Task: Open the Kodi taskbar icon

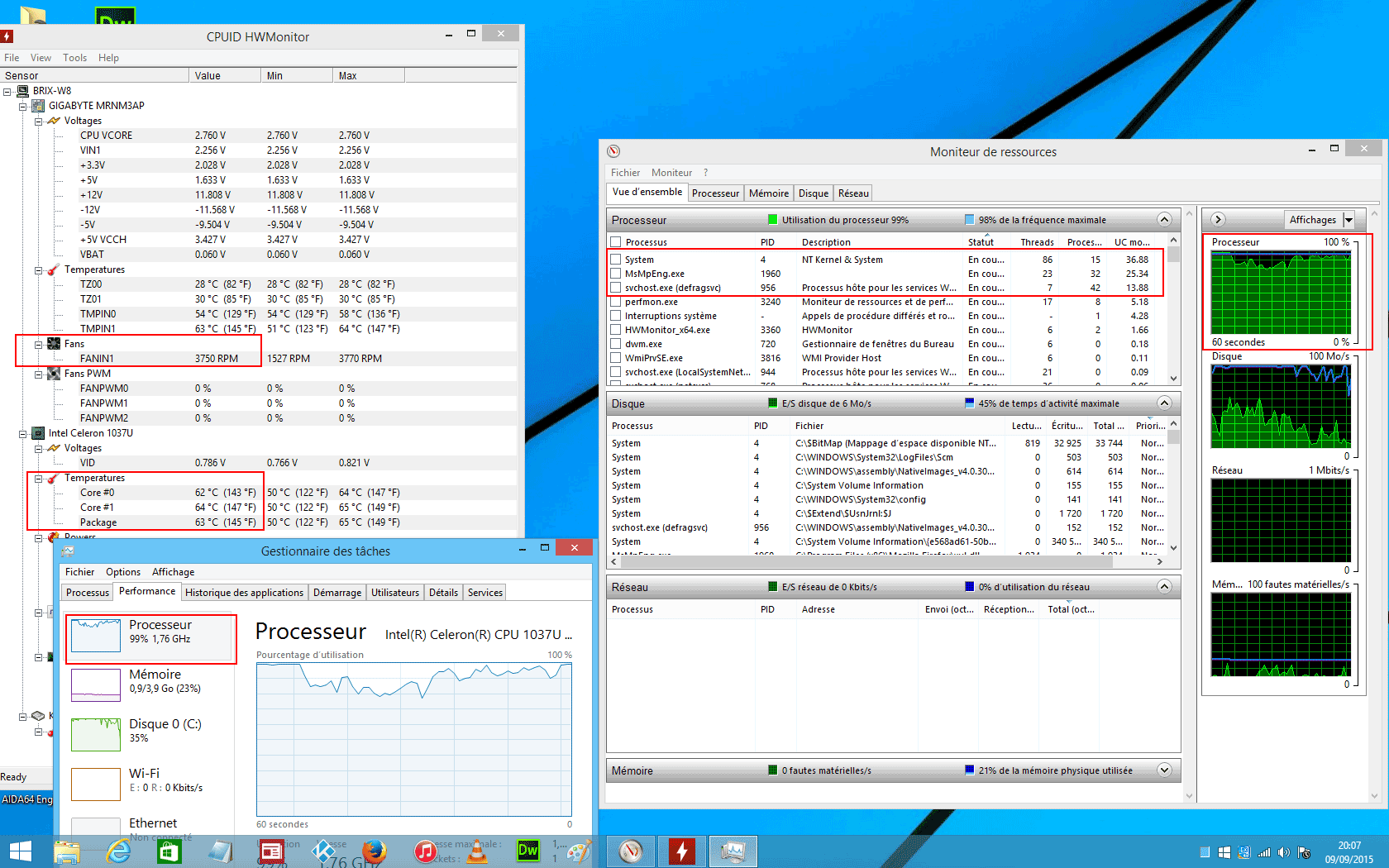Action: pyautogui.click(x=323, y=851)
